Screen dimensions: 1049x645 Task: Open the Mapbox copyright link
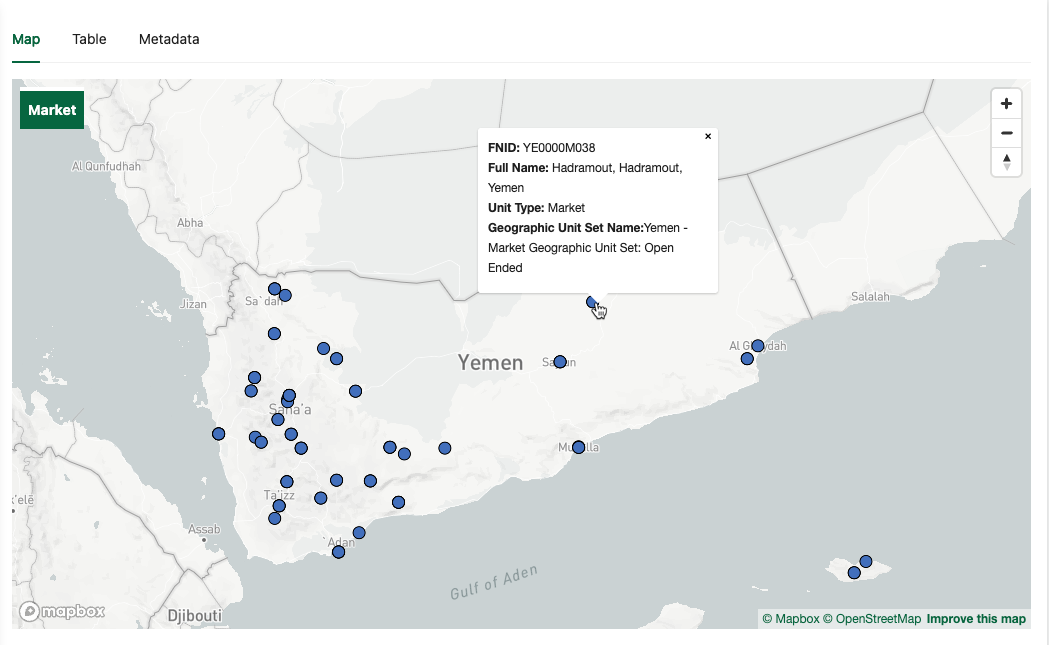tap(793, 618)
